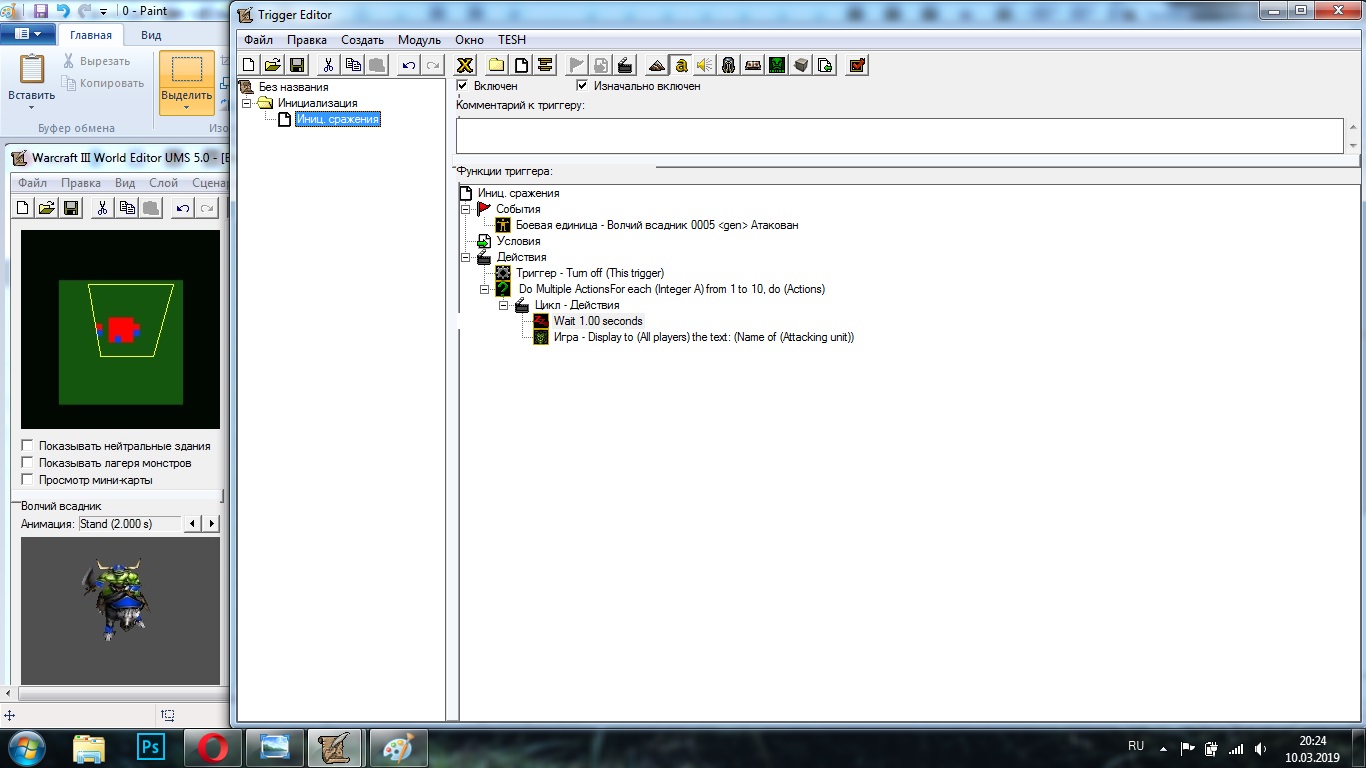Image resolution: width=1366 pixels, height=768 pixels.
Task: Add new action with clapperboard toolbar icon
Action: [x=625, y=65]
